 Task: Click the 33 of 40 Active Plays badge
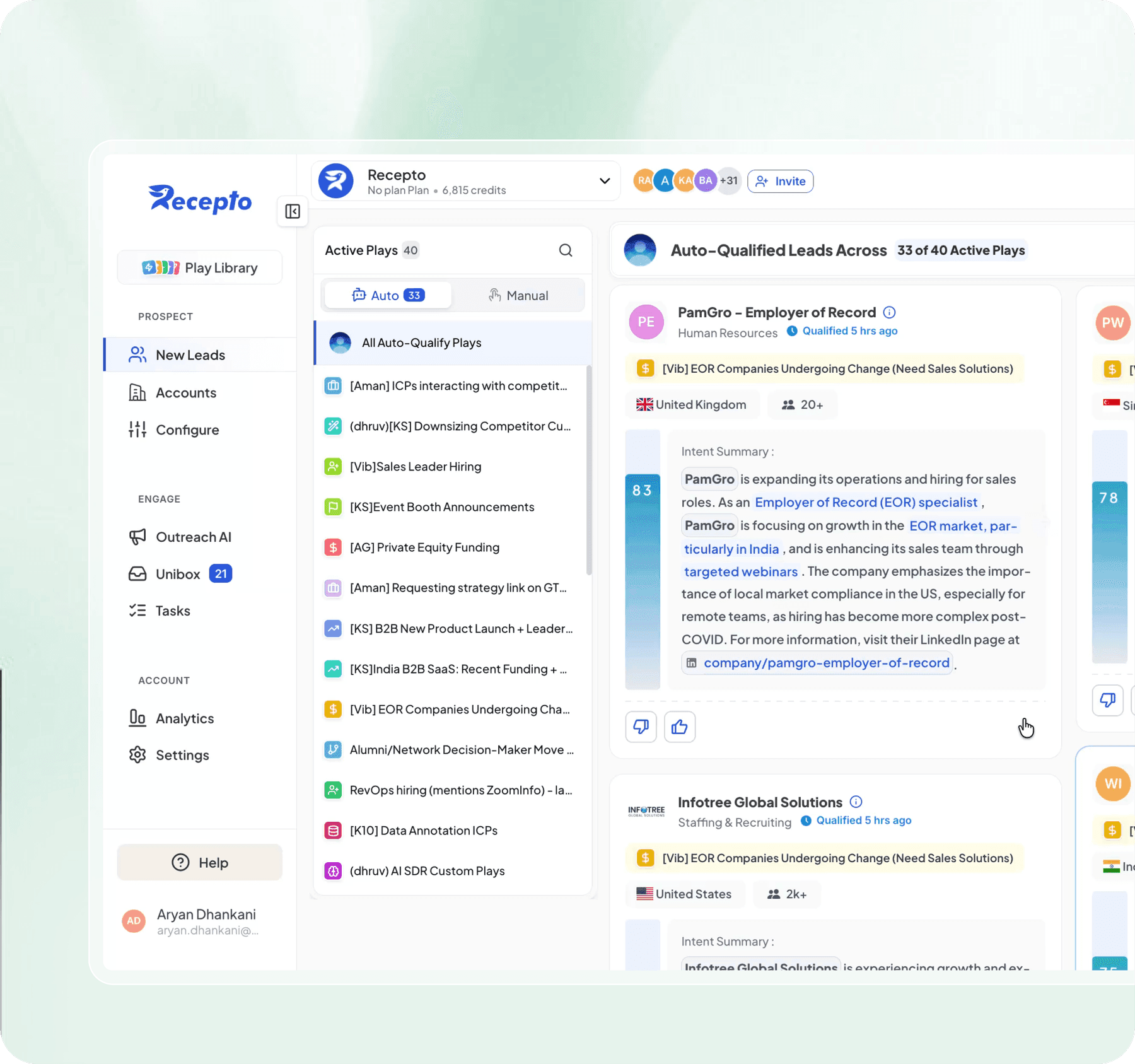961,250
